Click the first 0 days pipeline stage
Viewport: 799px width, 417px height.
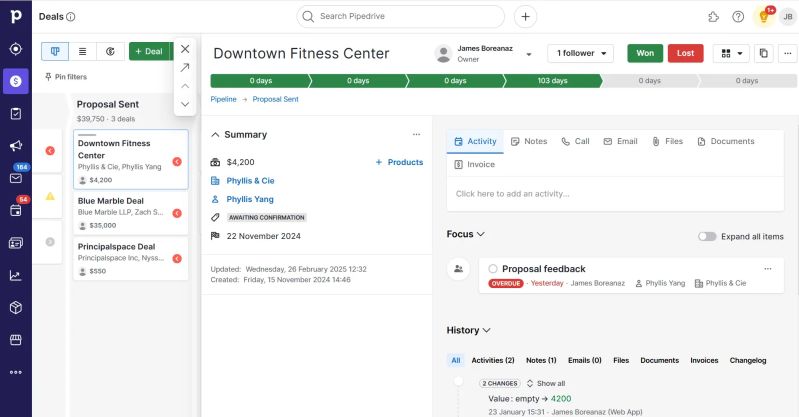(x=260, y=81)
